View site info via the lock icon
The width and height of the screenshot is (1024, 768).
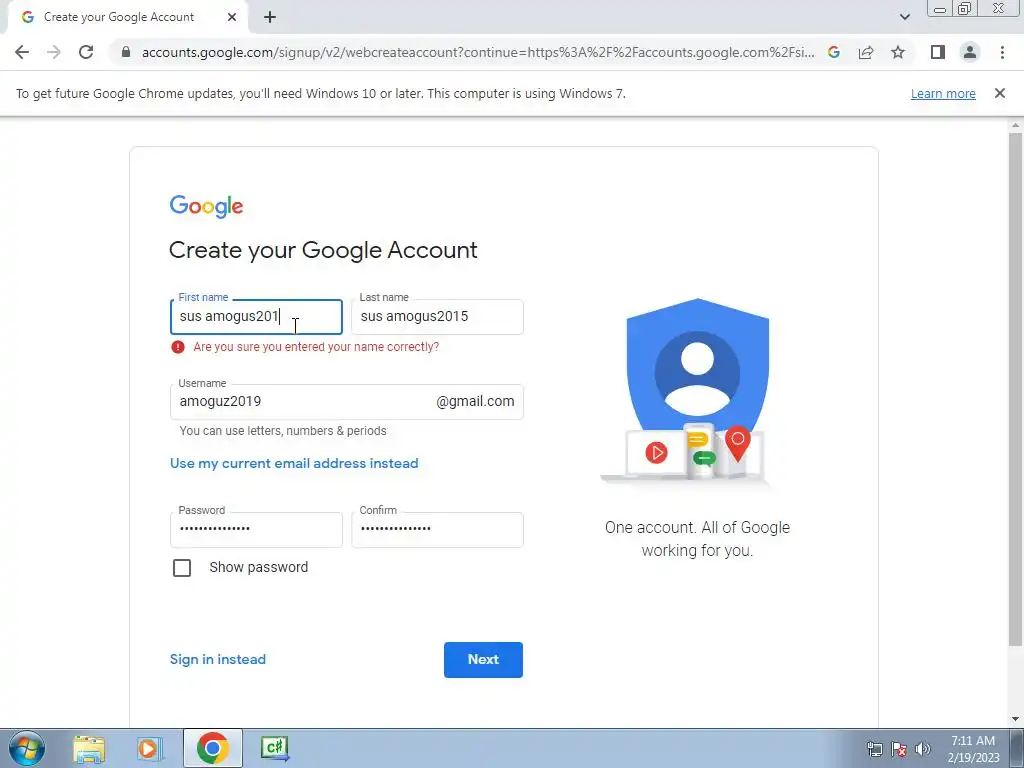coord(126,52)
